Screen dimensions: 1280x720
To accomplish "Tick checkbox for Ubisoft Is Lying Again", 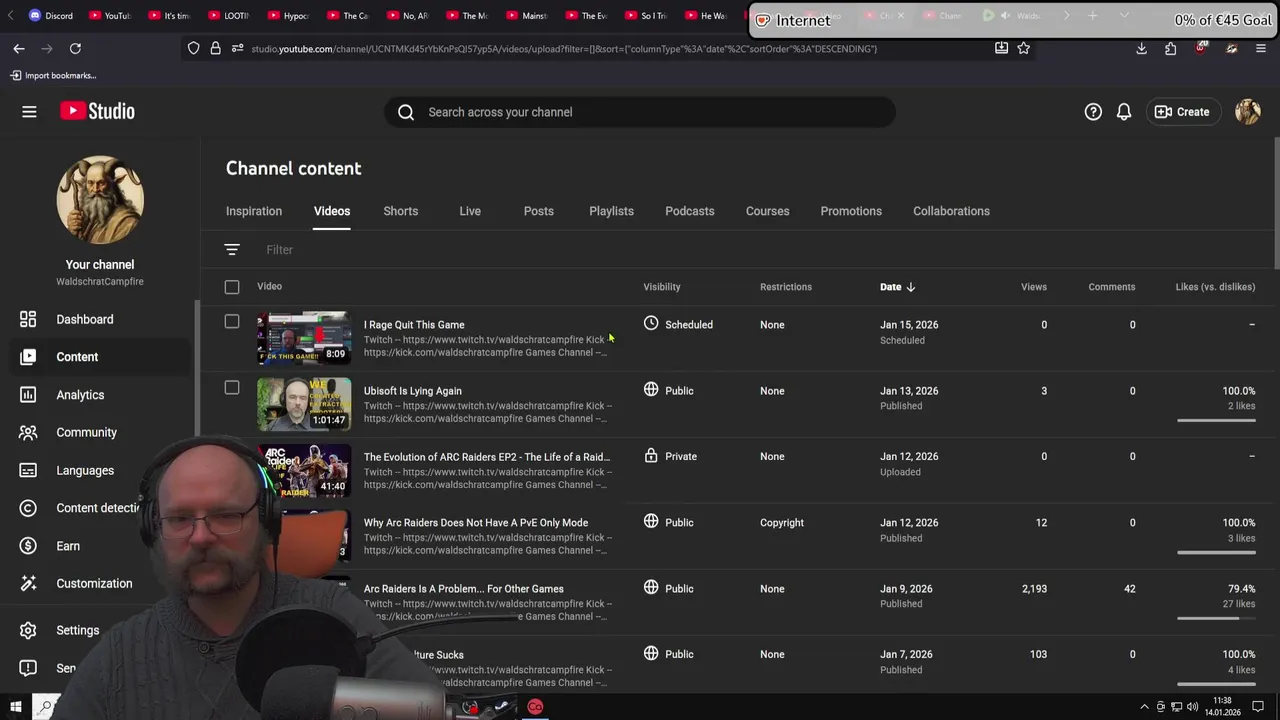I will click(x=232, y=387).
